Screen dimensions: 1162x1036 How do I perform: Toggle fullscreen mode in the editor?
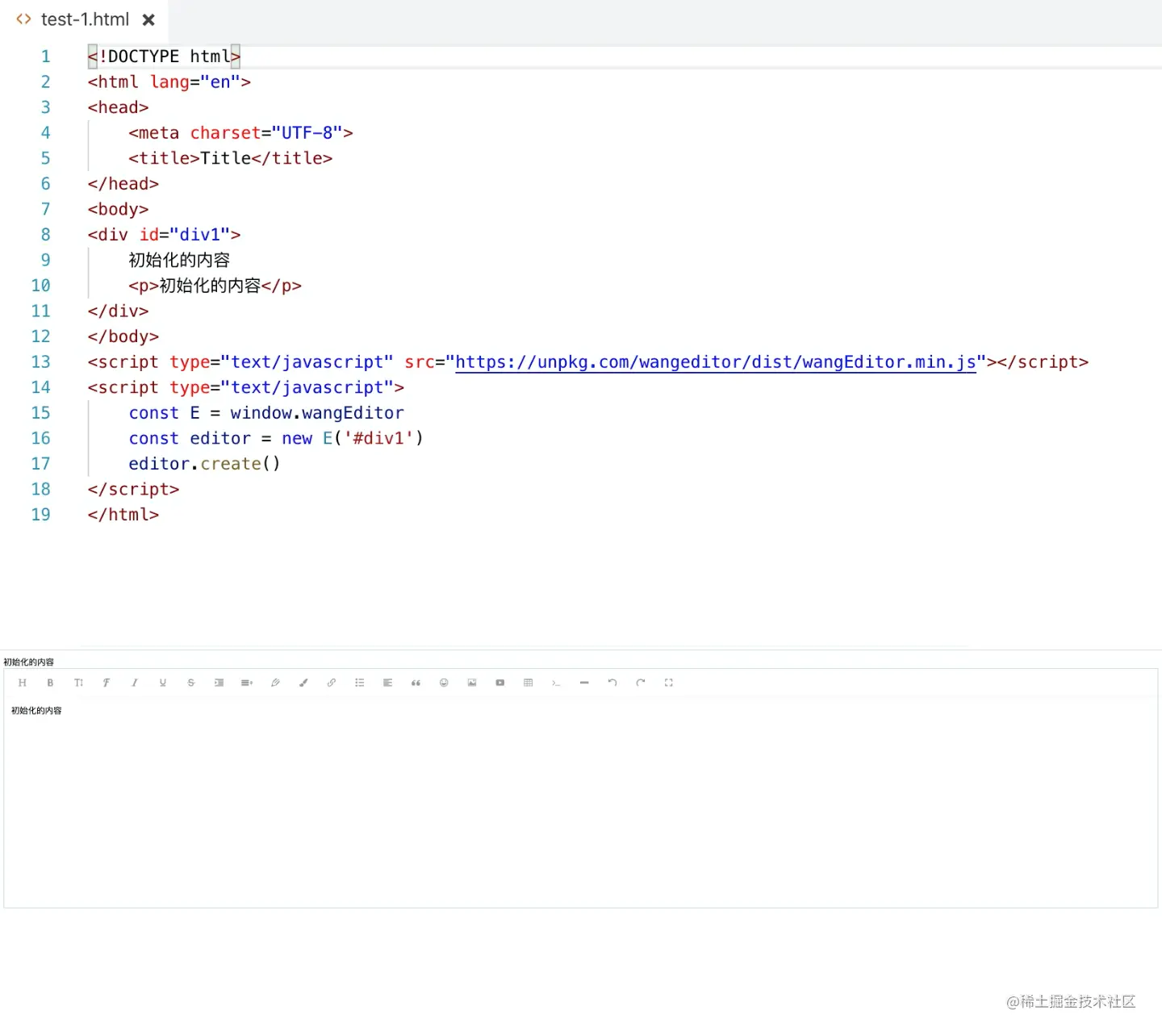pyautogui.click(x=669, y=683)
